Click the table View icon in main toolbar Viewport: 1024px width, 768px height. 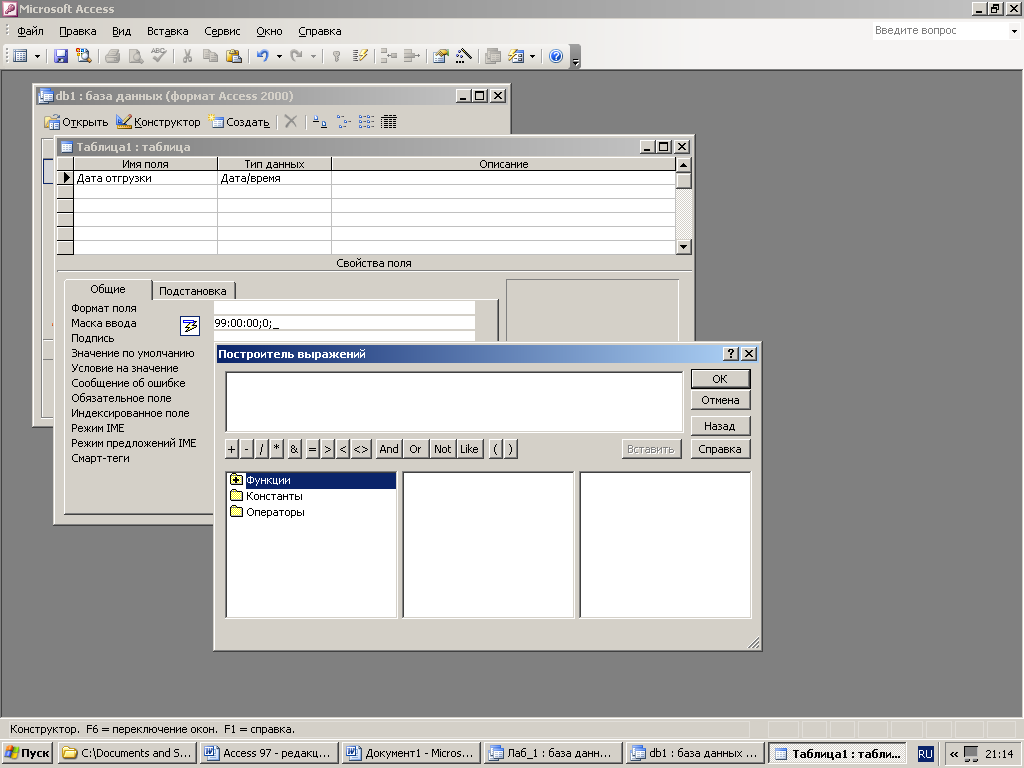click(x=20, y=56)
